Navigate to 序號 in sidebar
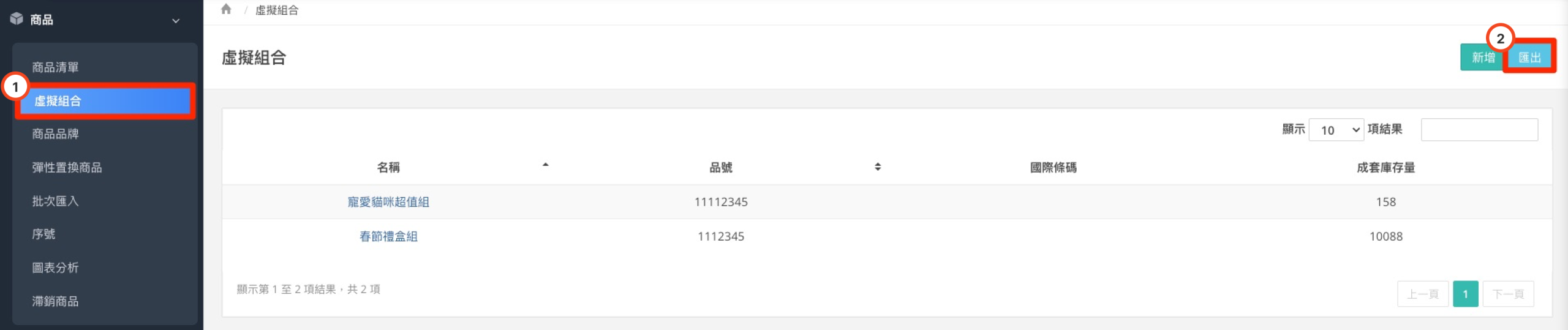 [44, 234]
